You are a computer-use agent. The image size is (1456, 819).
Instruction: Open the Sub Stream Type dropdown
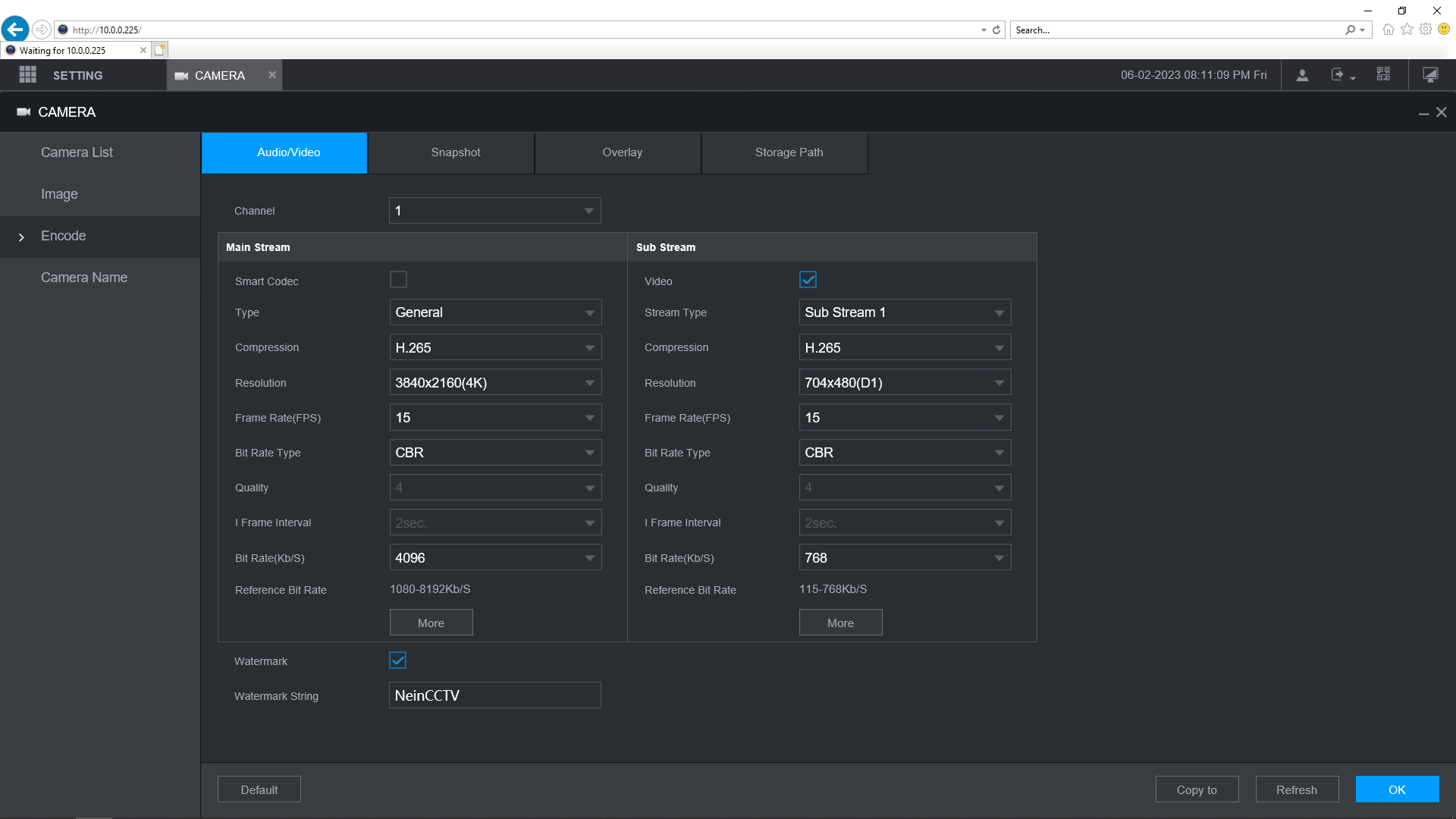point(905,312)
